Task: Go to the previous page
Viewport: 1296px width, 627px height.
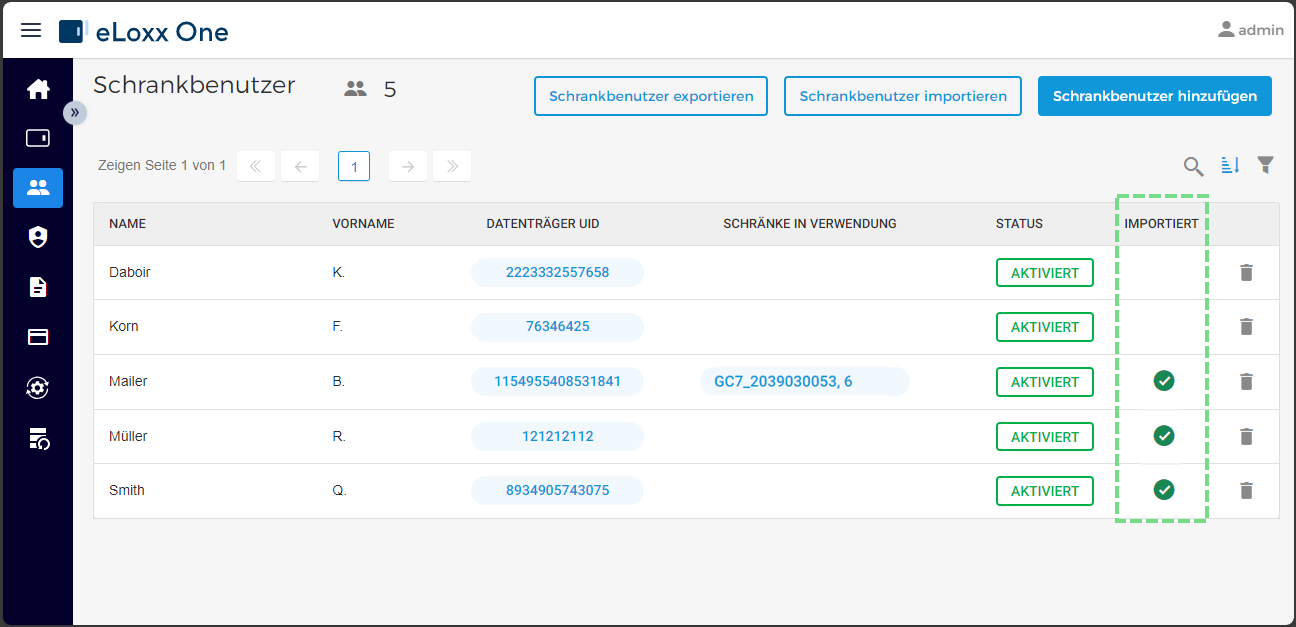Action: click(x=300, y=166)
